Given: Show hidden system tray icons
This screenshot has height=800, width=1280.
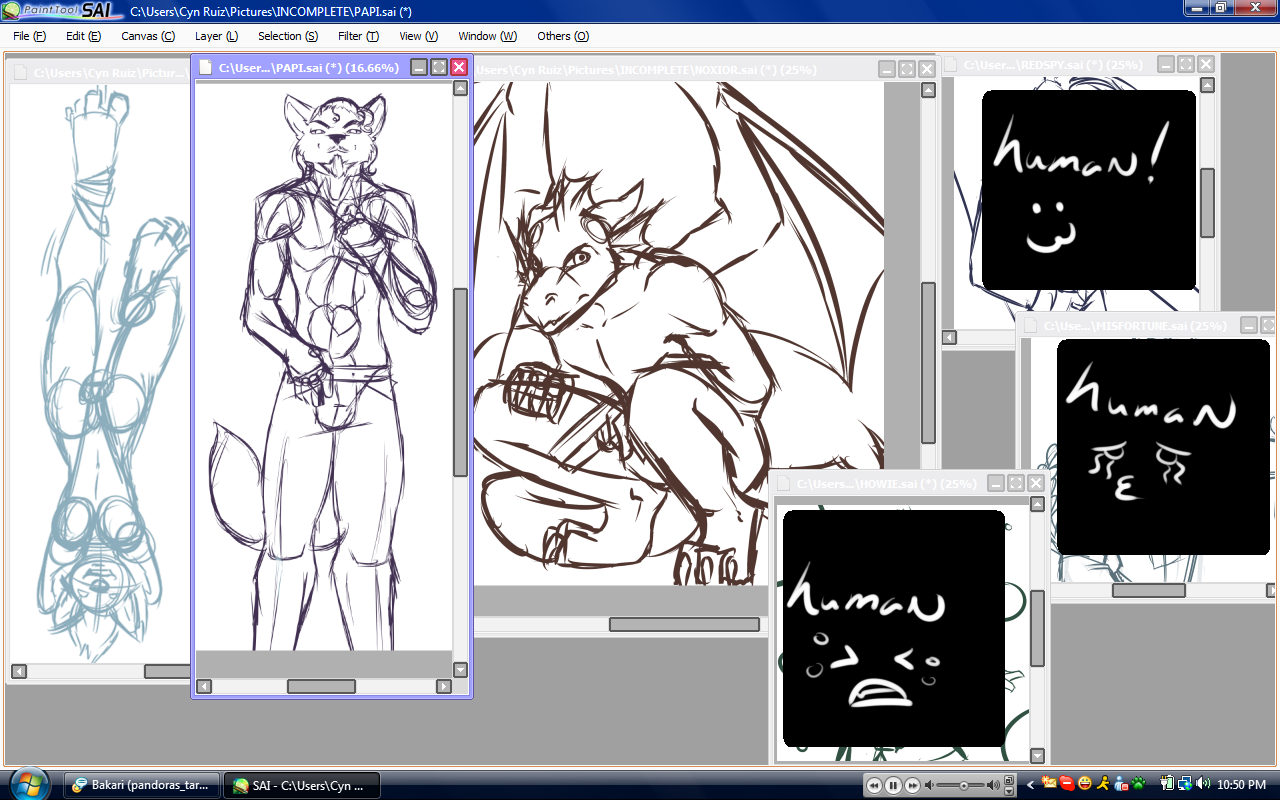Looking at the screenshot, I should pyautogui.click(x=1030, y=785).
